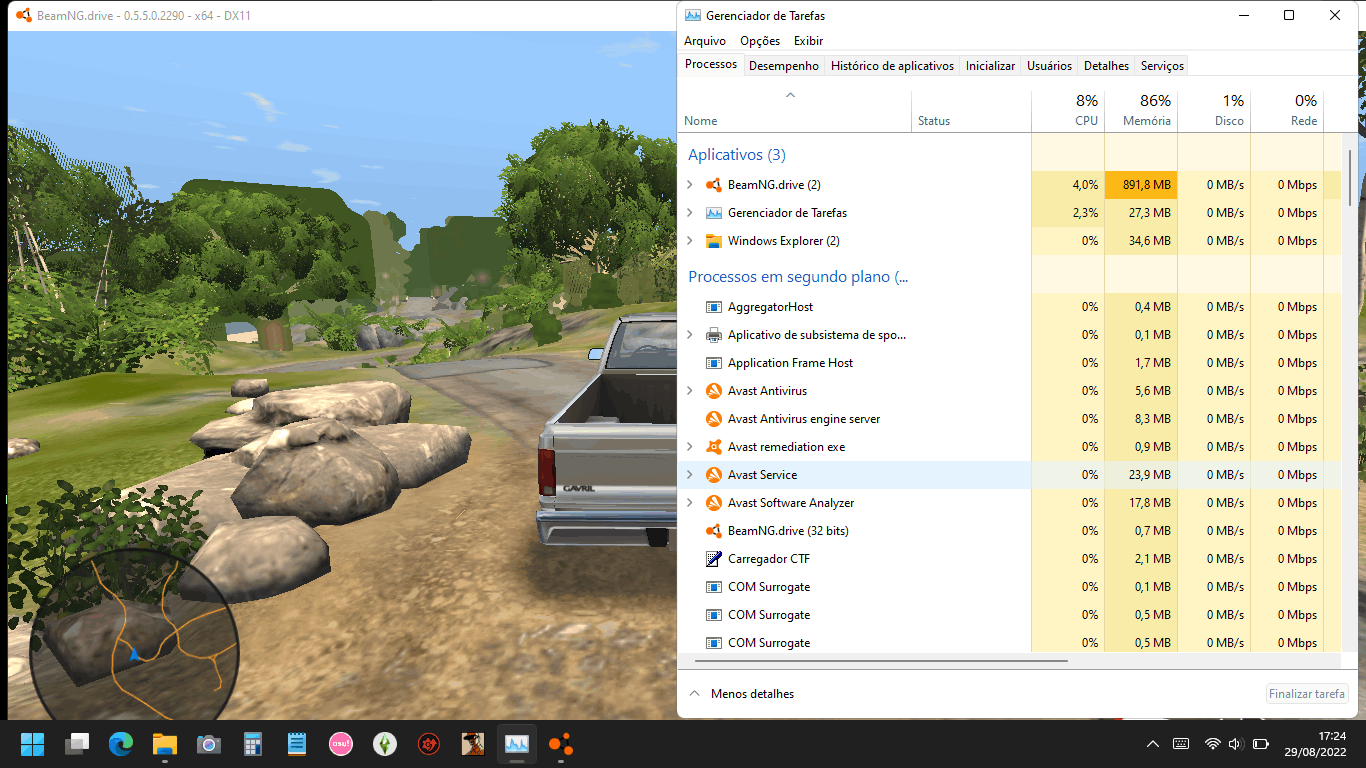Switch to the Usuários tab
The width and height of the screenshot is (1366, 768).
pyautogui.click(x=1049, y=66)
